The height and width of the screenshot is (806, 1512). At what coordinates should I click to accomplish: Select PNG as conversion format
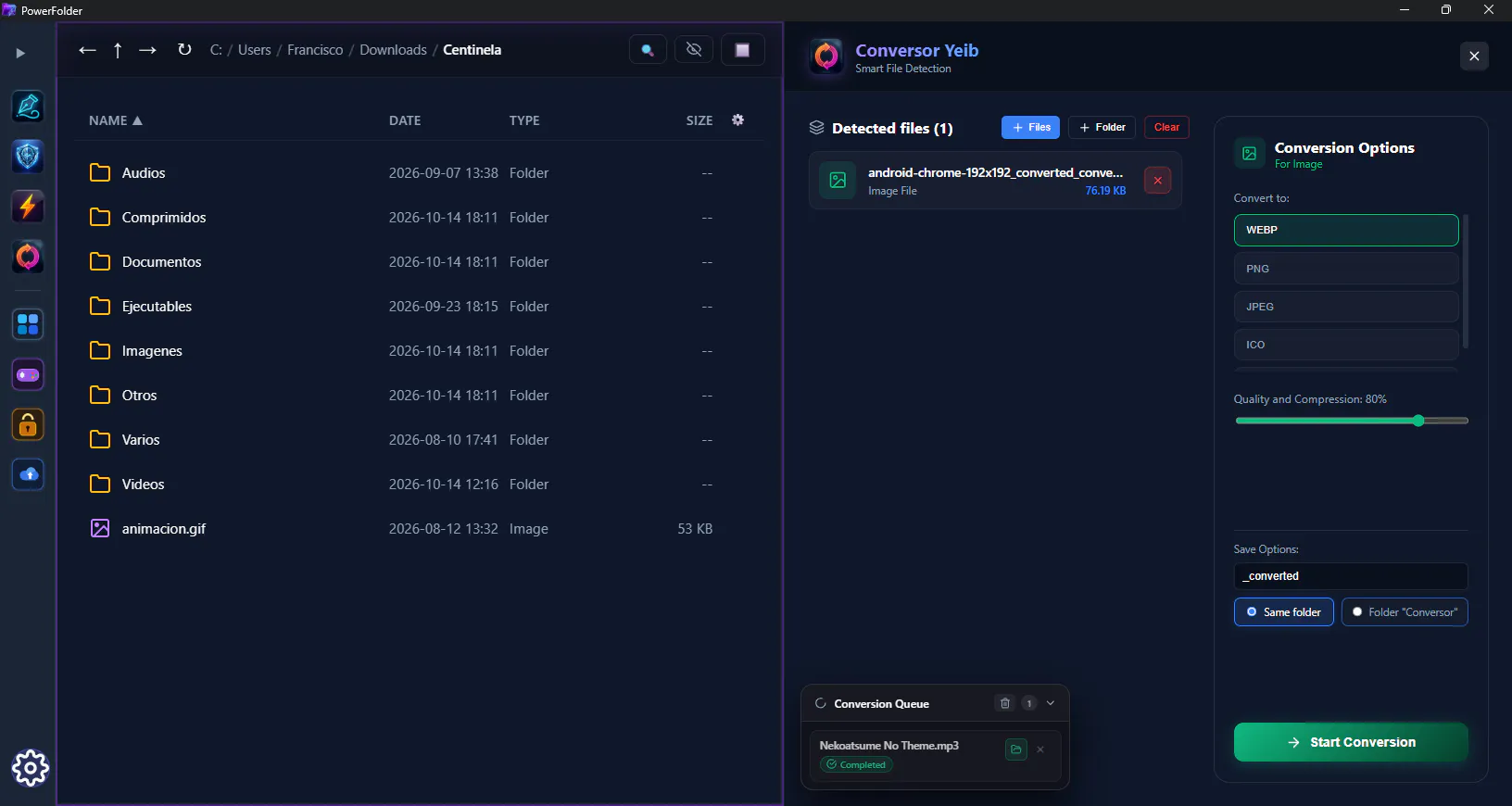(1346, 269)
